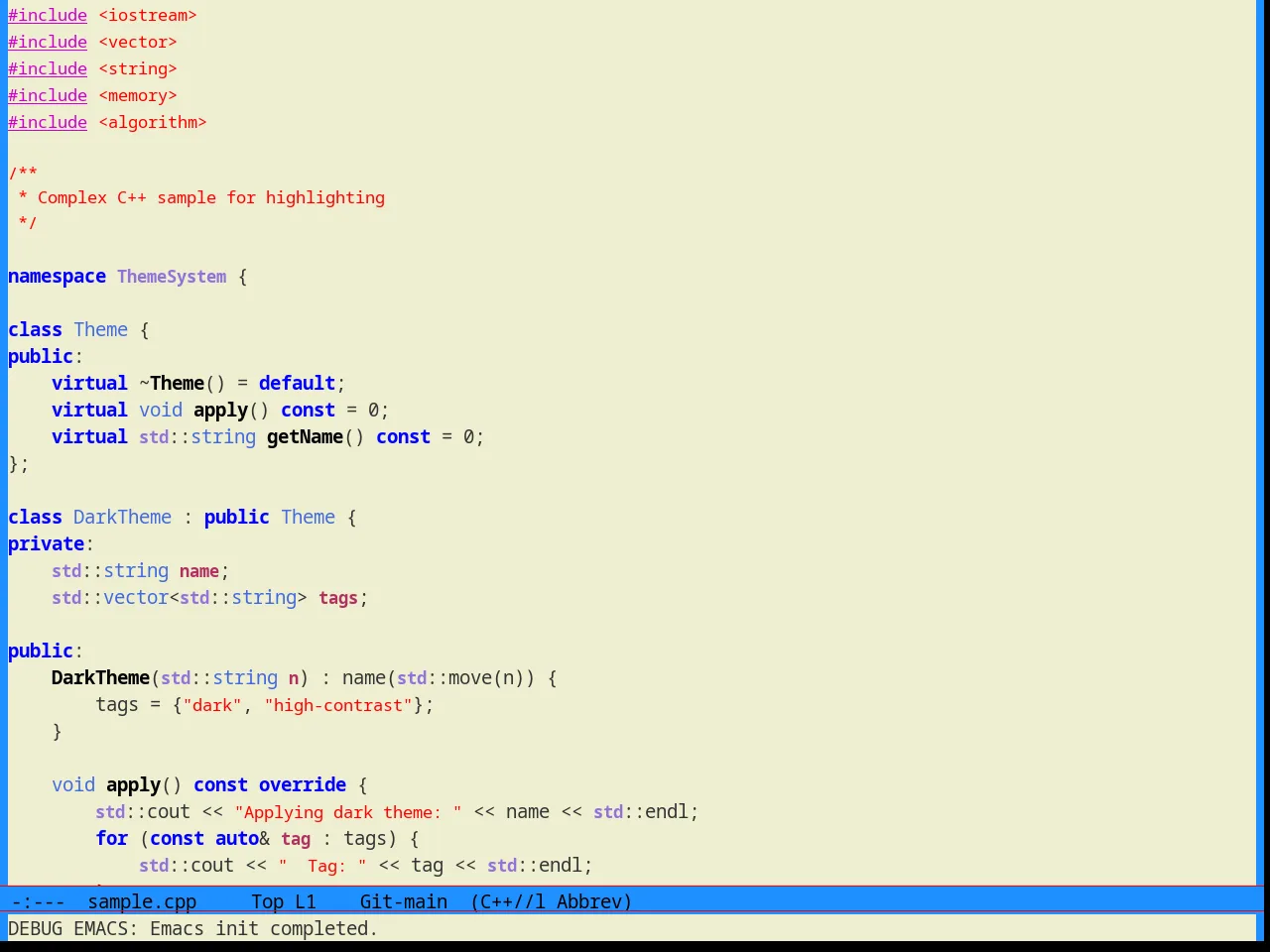Click the -:--- buffer status indicator
The width and height of the screenshot is (1270, 952).
(x=39, y=901)
